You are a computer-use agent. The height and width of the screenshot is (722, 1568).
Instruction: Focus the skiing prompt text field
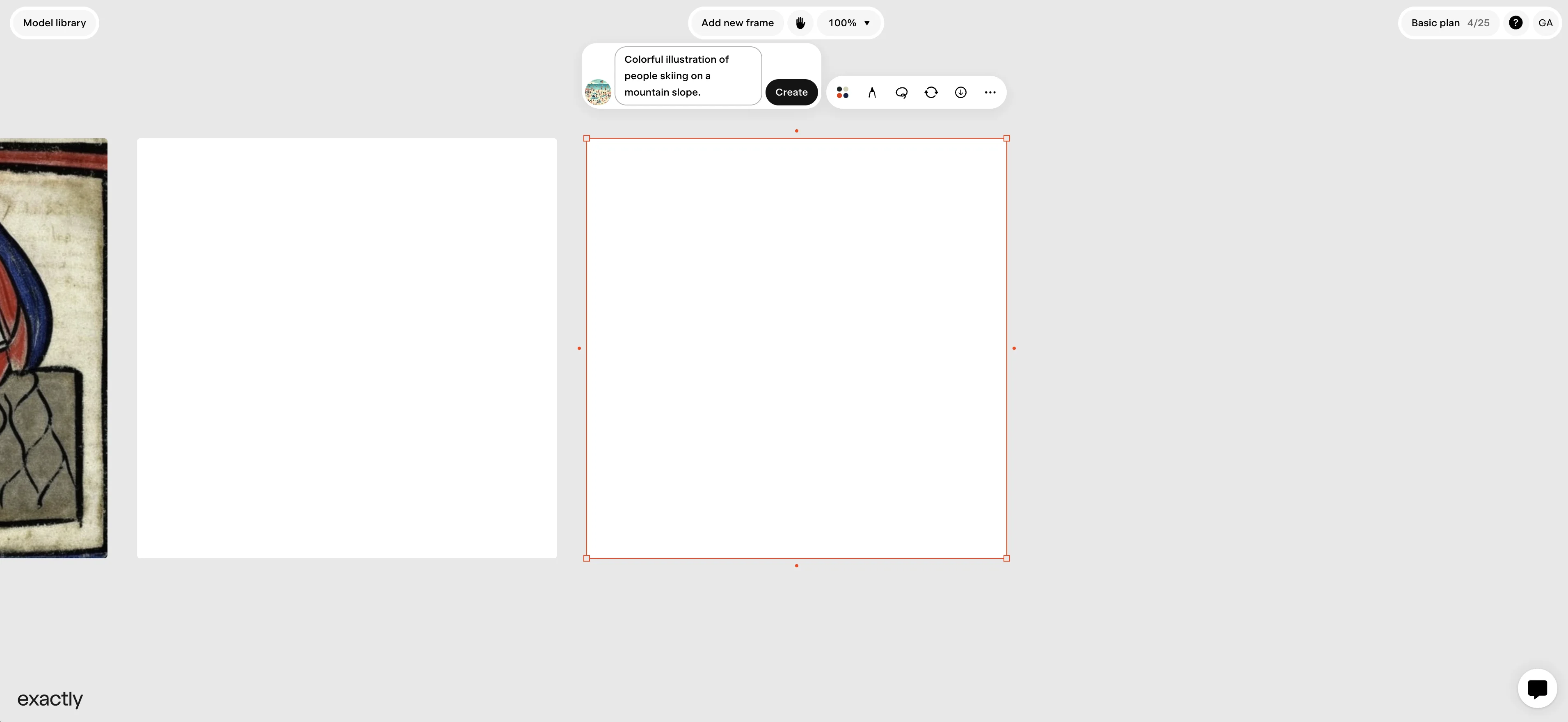[x=688, y=76]
